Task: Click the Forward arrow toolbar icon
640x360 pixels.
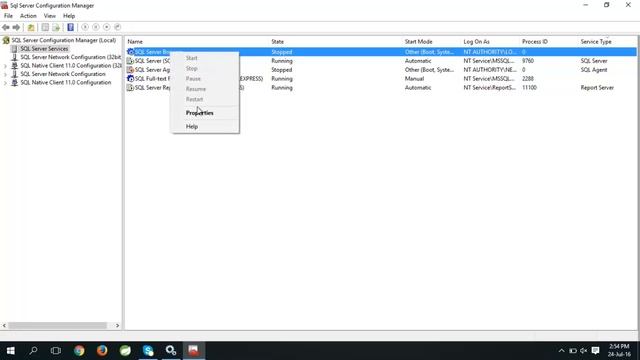Action: (x=16, y=27)
